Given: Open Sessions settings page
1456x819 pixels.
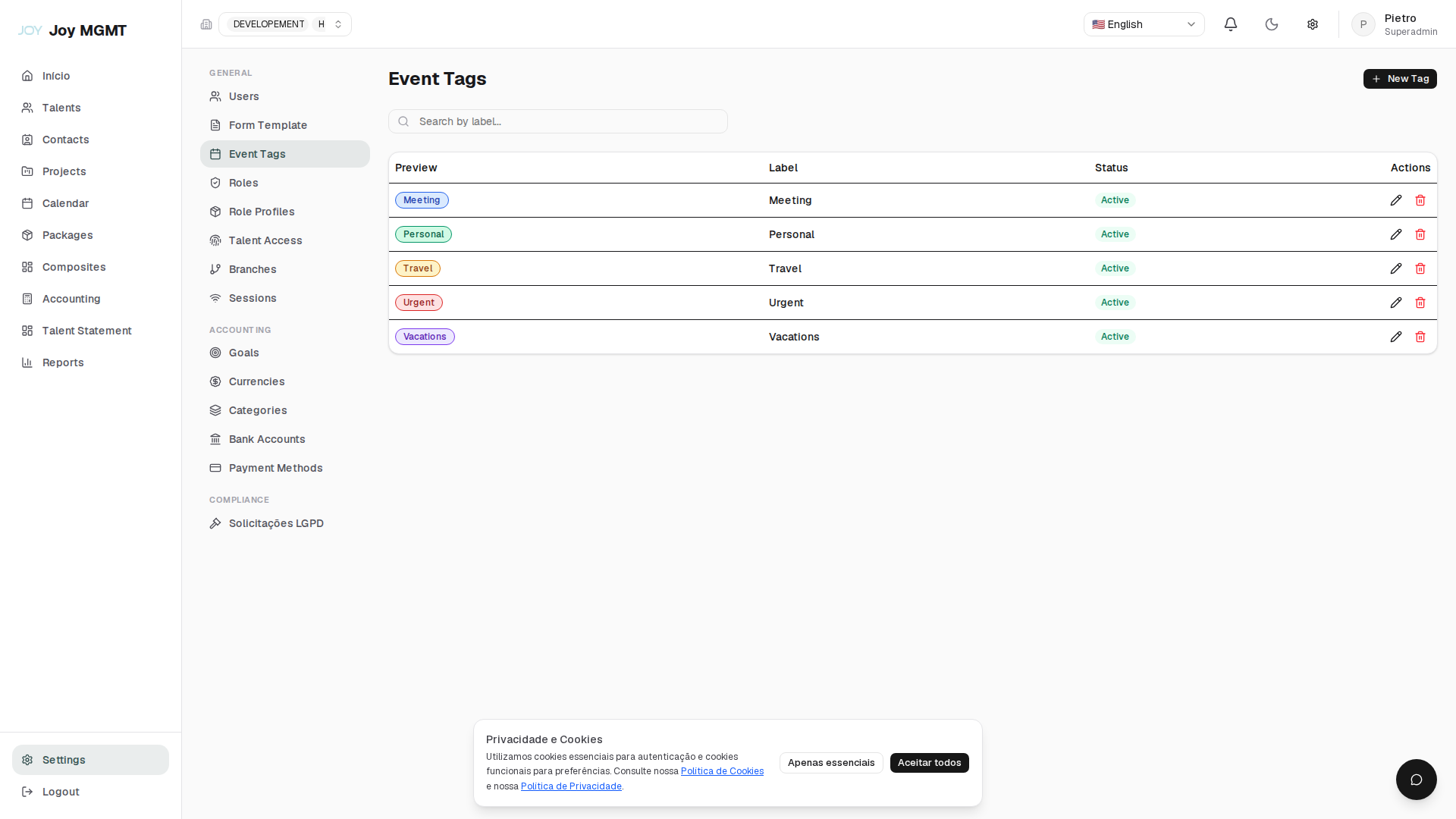Looking at the screenshot, I should click(285, 298).
